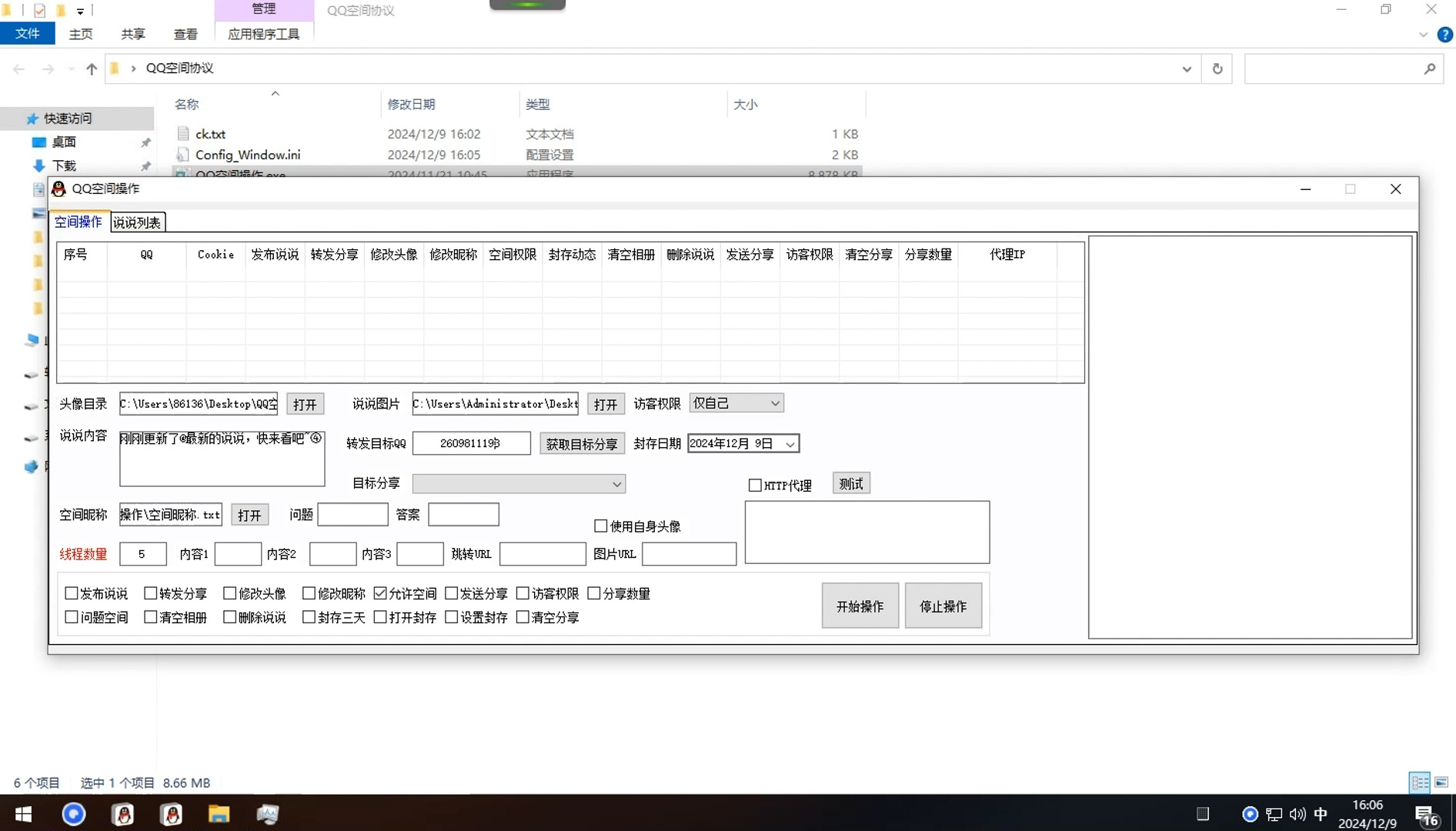Click volume speaker icon in system tray

tap(1297, 814)
